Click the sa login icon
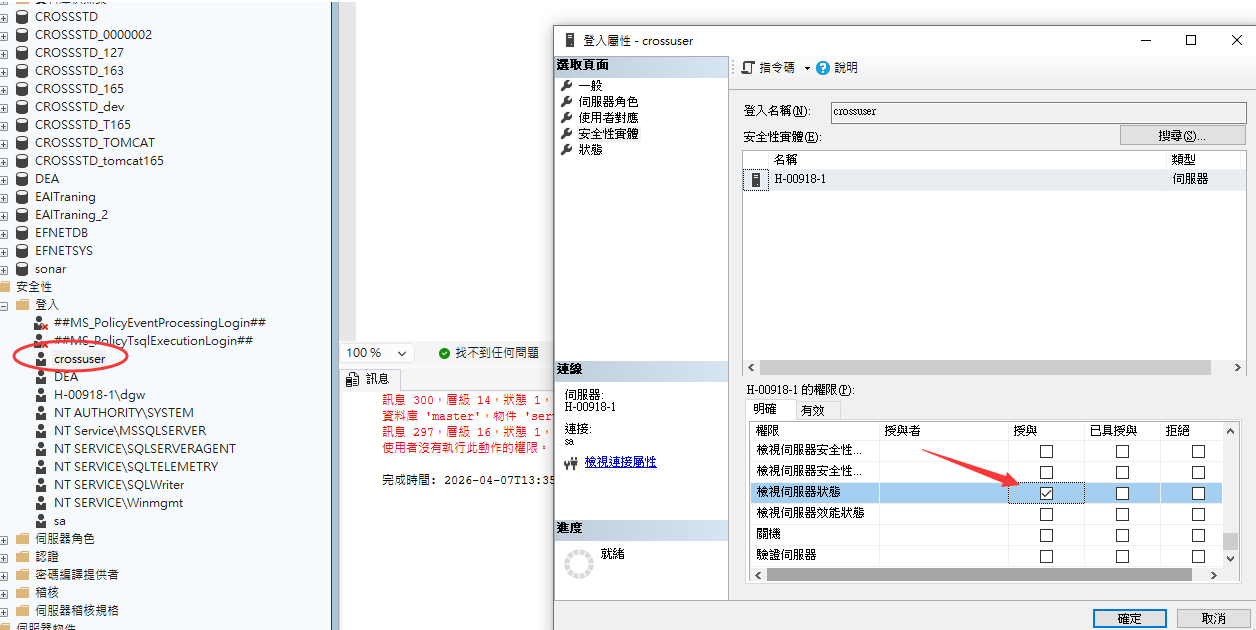Image resolution: width=1256 pixels, height=630 pixels. 41,521
